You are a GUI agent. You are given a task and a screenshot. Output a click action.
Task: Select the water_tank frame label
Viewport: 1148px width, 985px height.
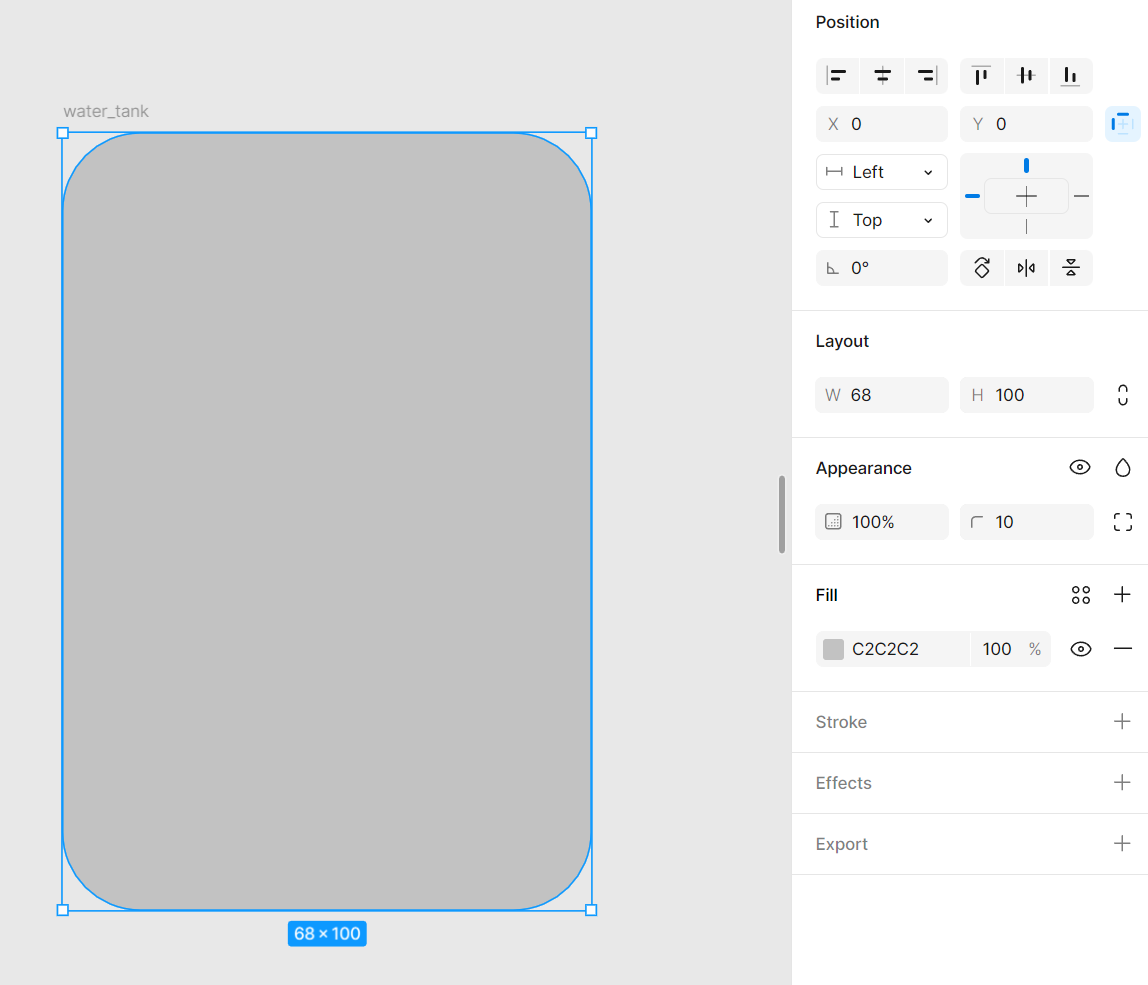click(x=106, y=111)
